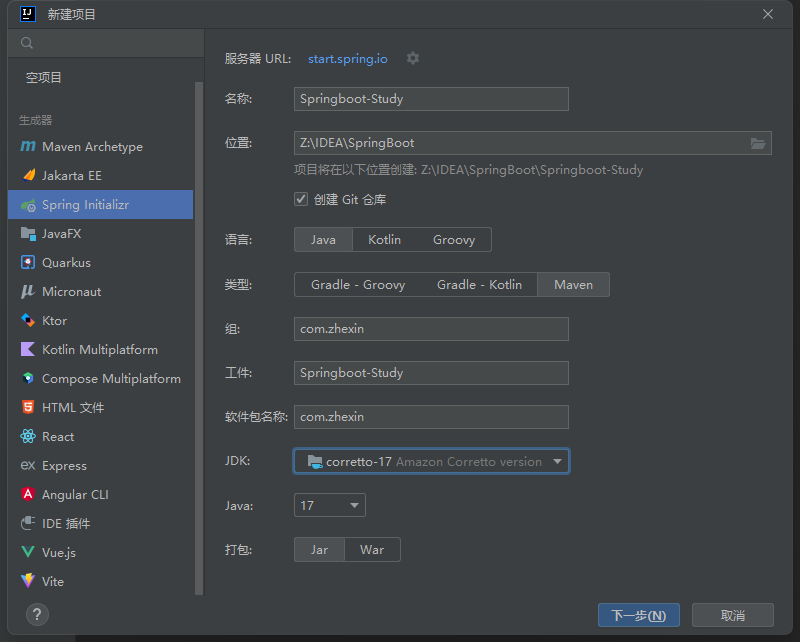Viewport: 800px width, 642px height.
Task: Click the Ktor generator icon
Action: 27,321
